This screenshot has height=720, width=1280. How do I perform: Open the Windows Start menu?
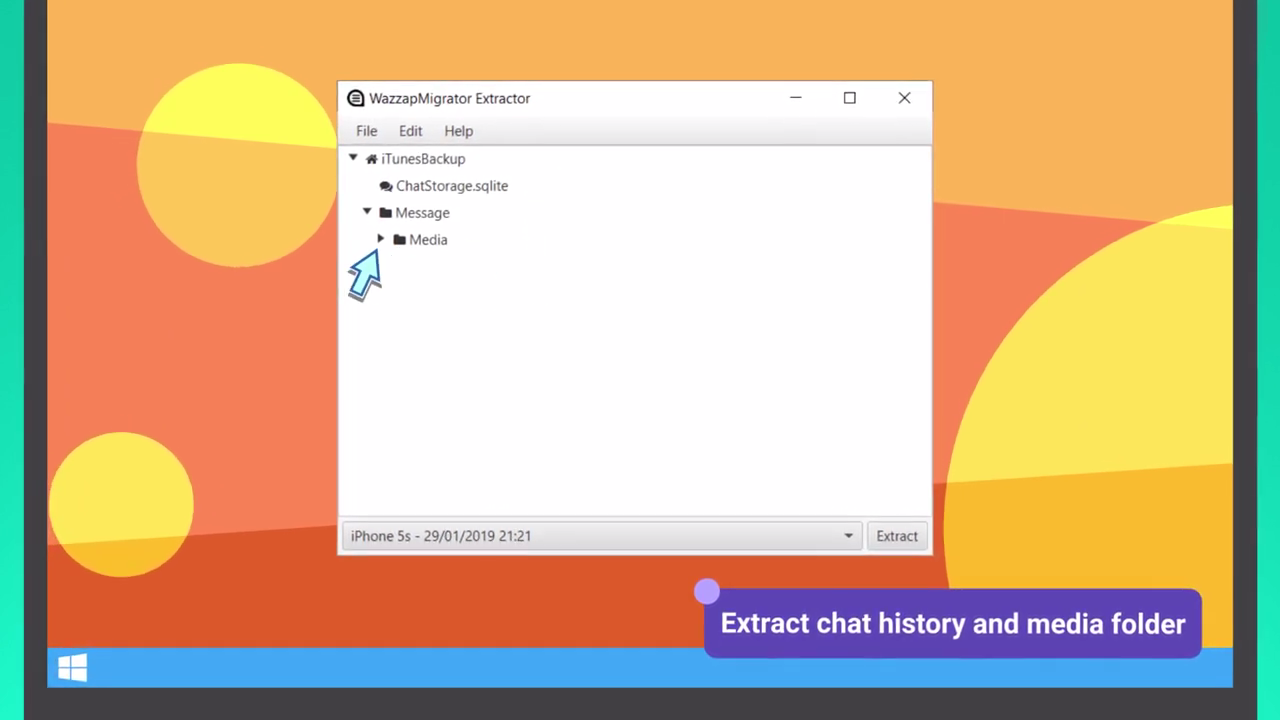(72, 668)
